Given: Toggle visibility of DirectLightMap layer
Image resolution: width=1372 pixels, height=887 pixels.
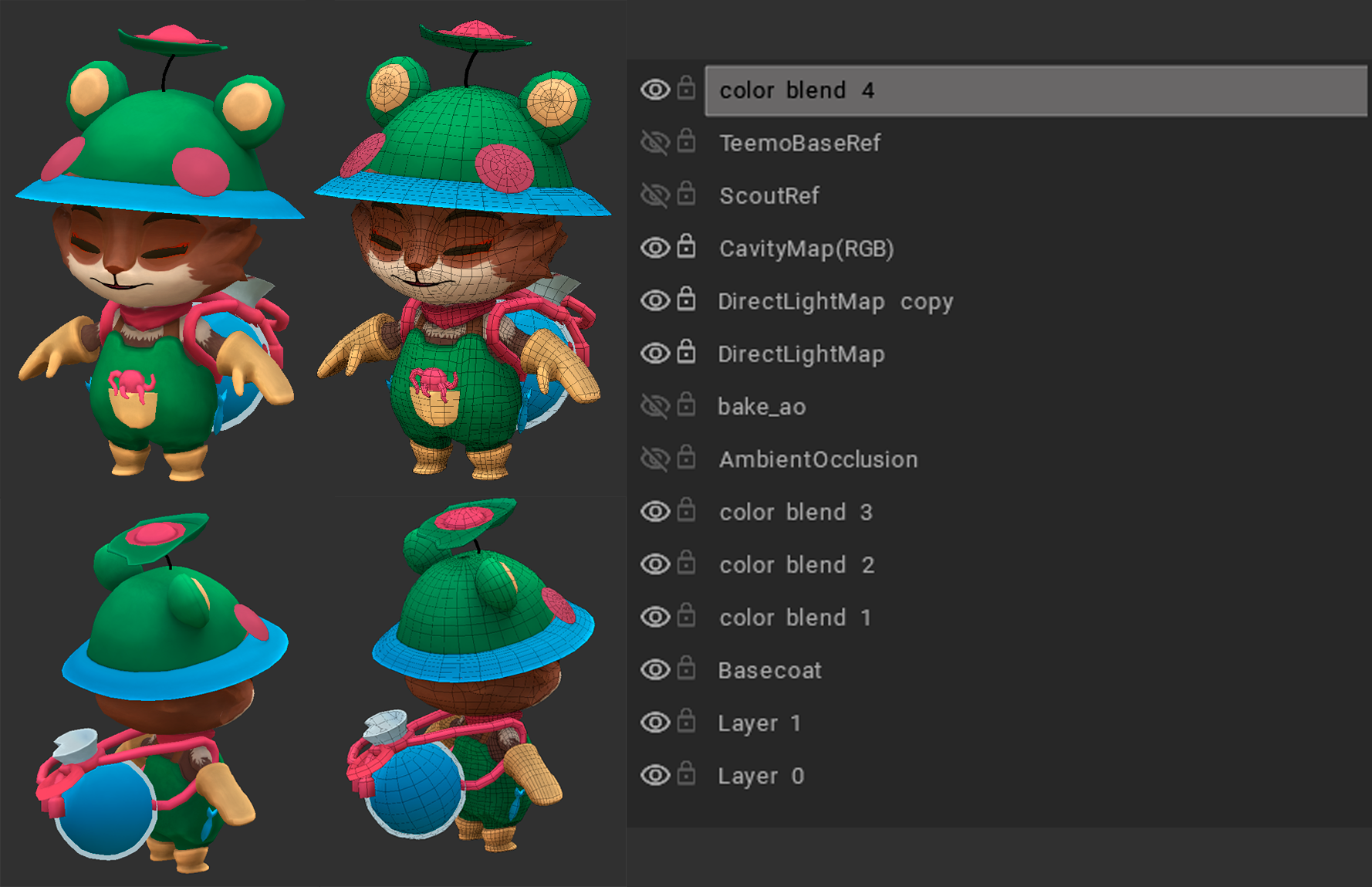Looking at the screenshot, I should [655, 354].
